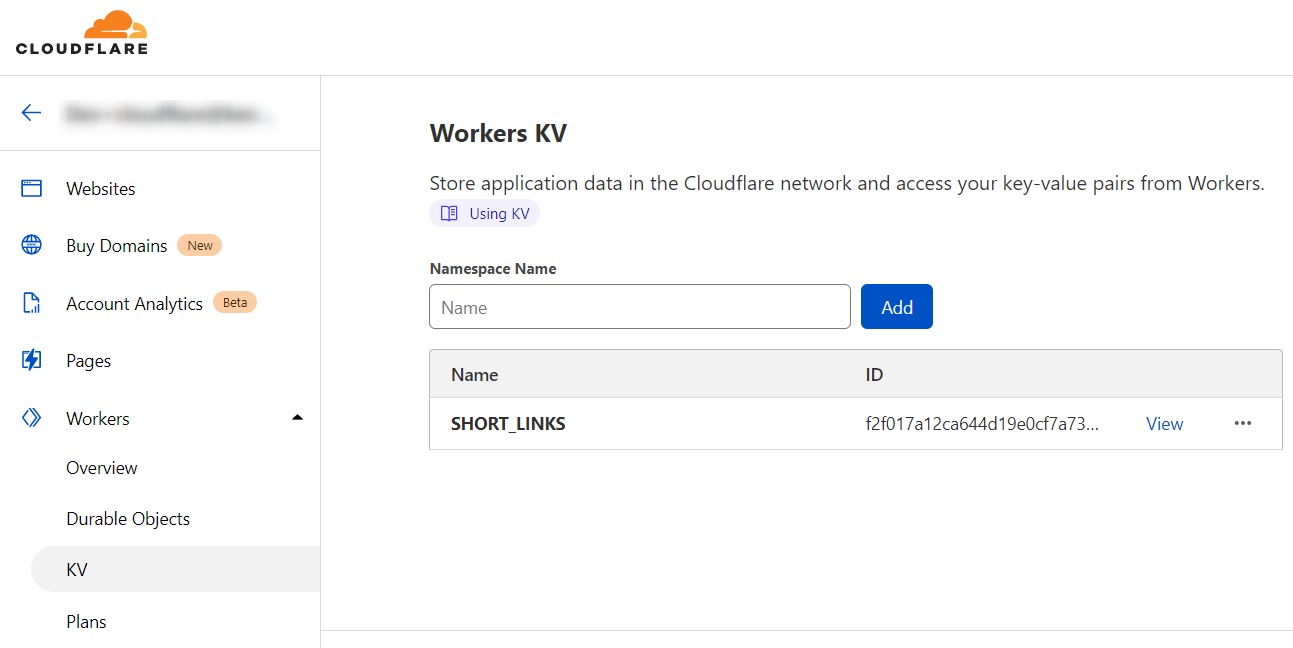
Task: Click the View link for SHORT_LINKS
Action: click(x=1164, y=424)
